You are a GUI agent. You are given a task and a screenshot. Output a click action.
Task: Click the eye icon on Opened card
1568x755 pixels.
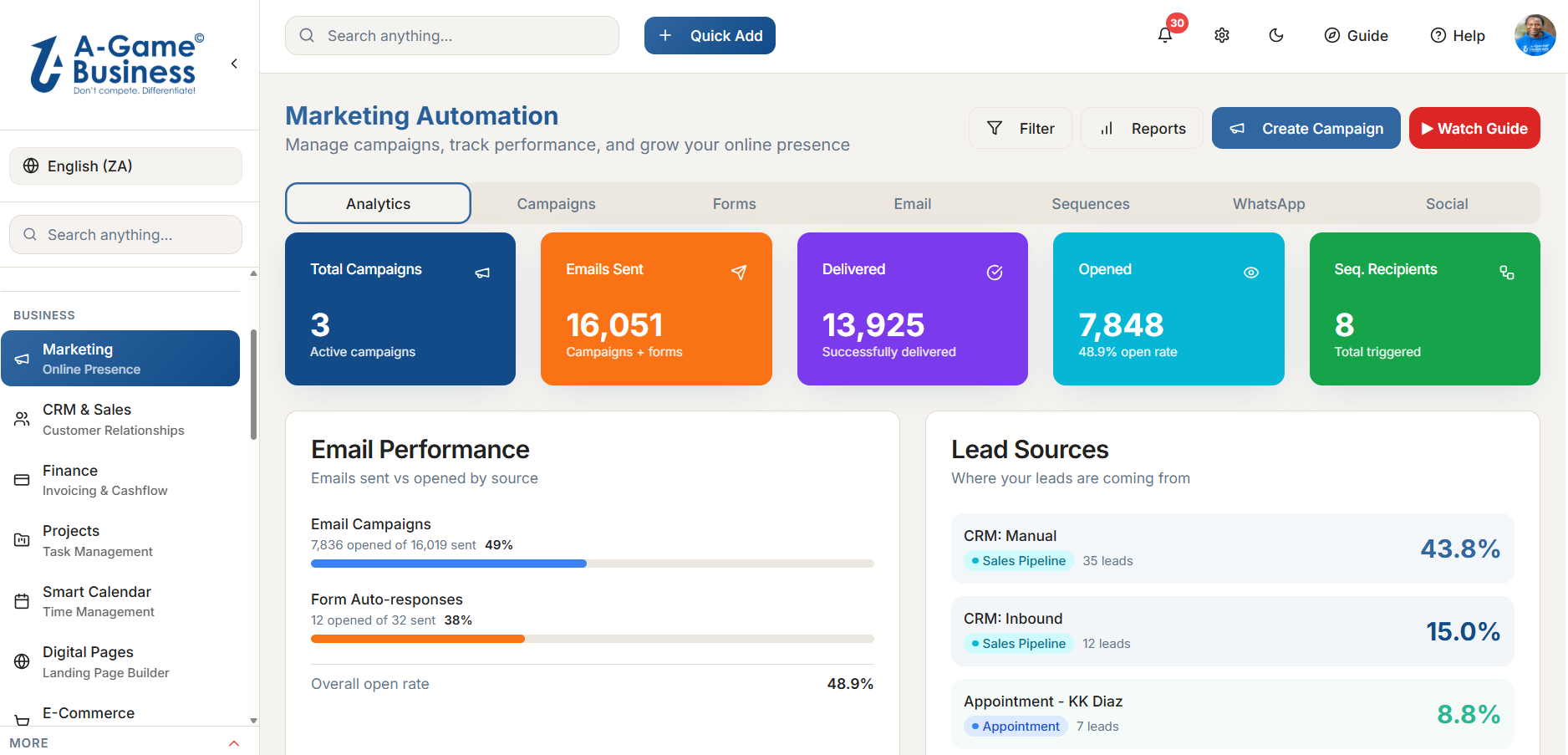point(1251,273)
